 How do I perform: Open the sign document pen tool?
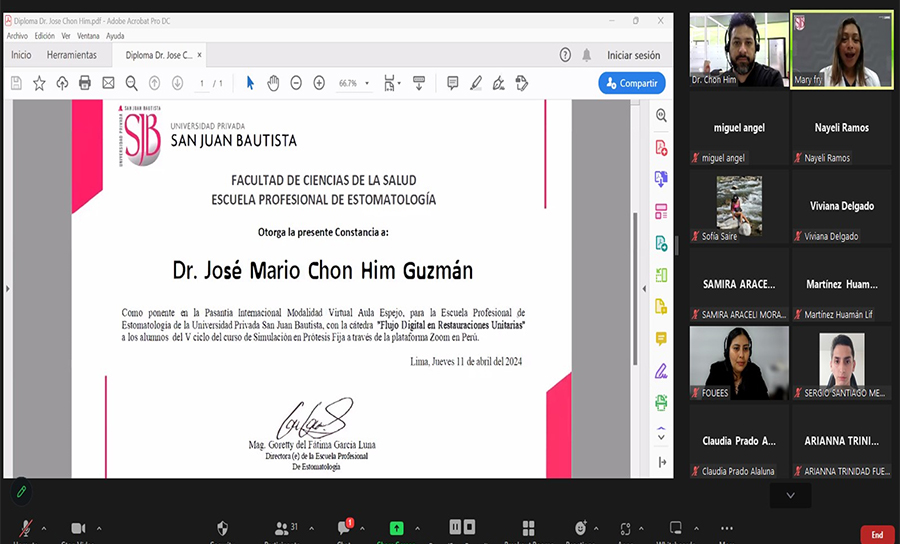498,83
